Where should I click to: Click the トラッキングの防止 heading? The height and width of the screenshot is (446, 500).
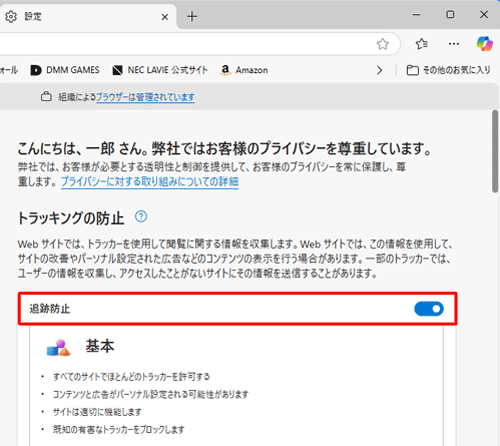(x=71, y=218)
